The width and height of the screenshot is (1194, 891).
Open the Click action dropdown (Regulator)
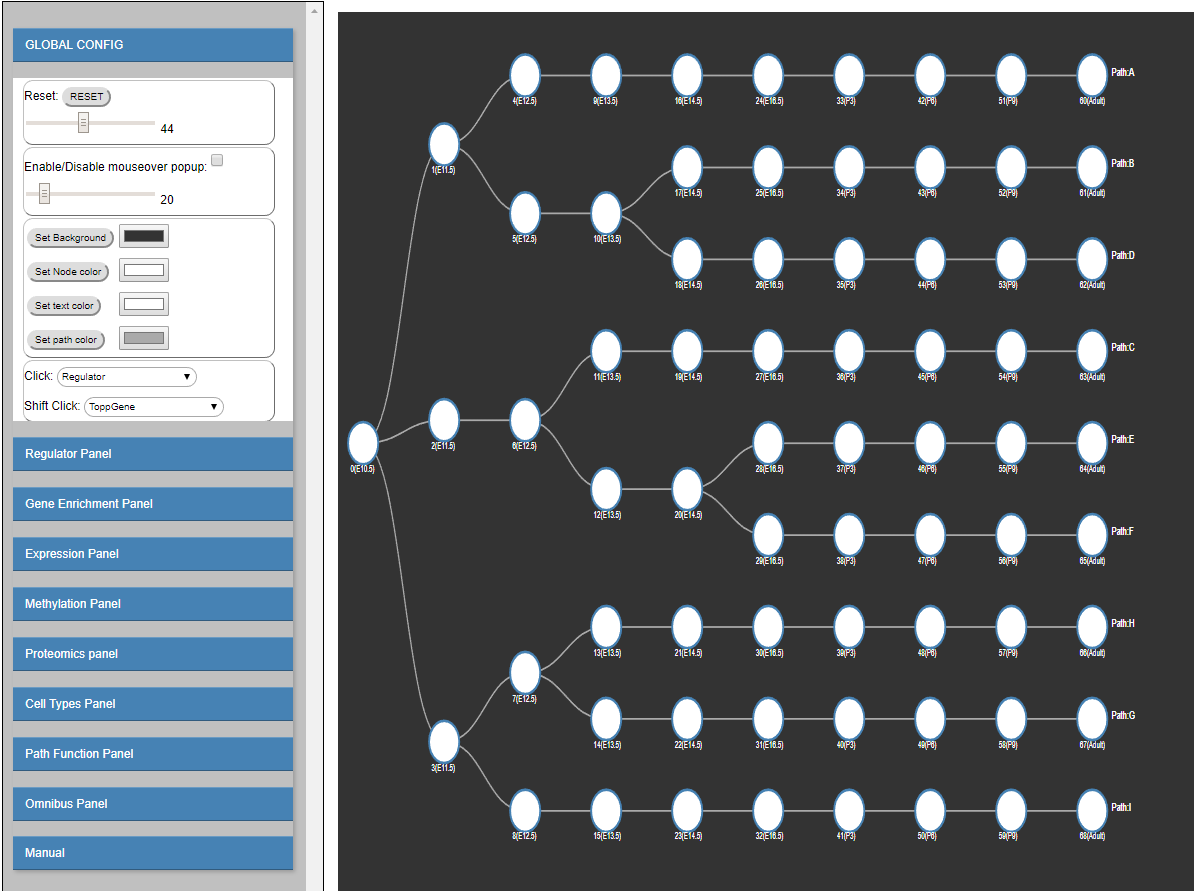point(127,377)
